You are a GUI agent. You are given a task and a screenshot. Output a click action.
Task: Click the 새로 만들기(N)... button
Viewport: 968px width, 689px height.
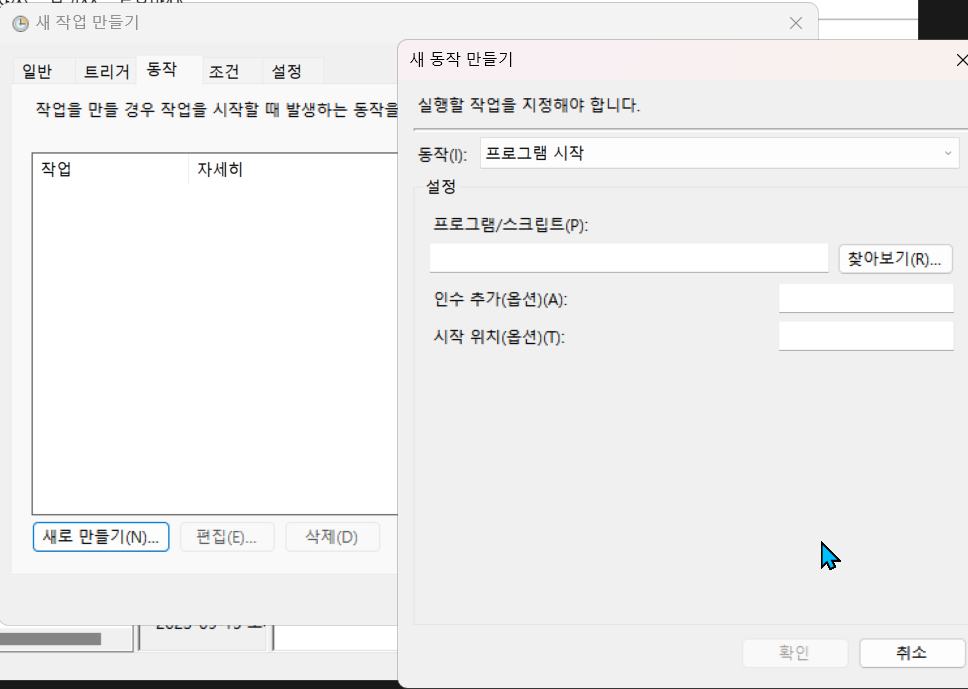point(101,537)
